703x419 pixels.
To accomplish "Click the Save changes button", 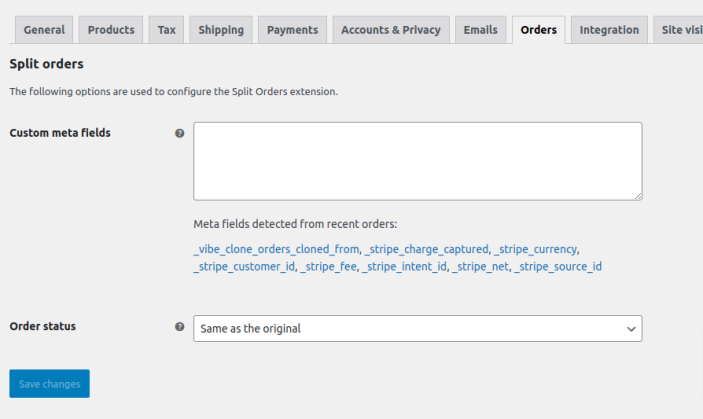I will point(49,384).
